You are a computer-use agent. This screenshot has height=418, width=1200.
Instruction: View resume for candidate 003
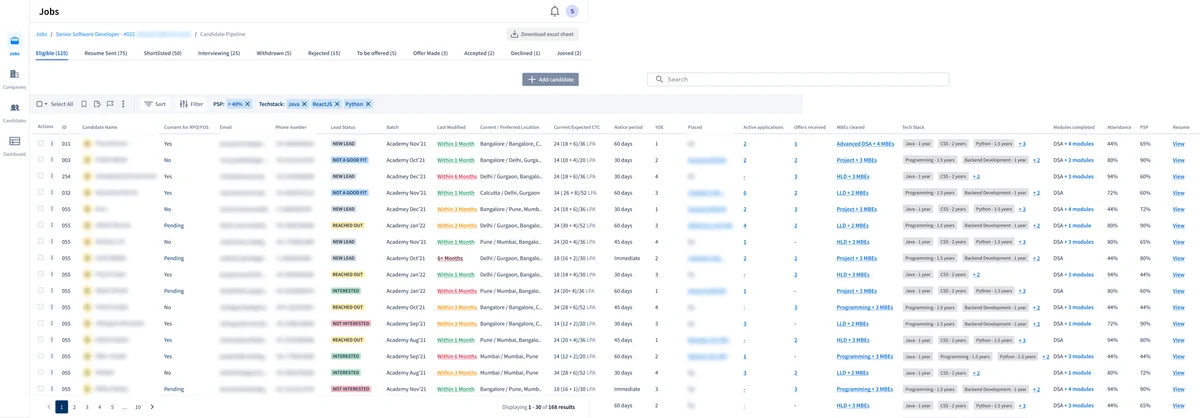click(1178, 160)
